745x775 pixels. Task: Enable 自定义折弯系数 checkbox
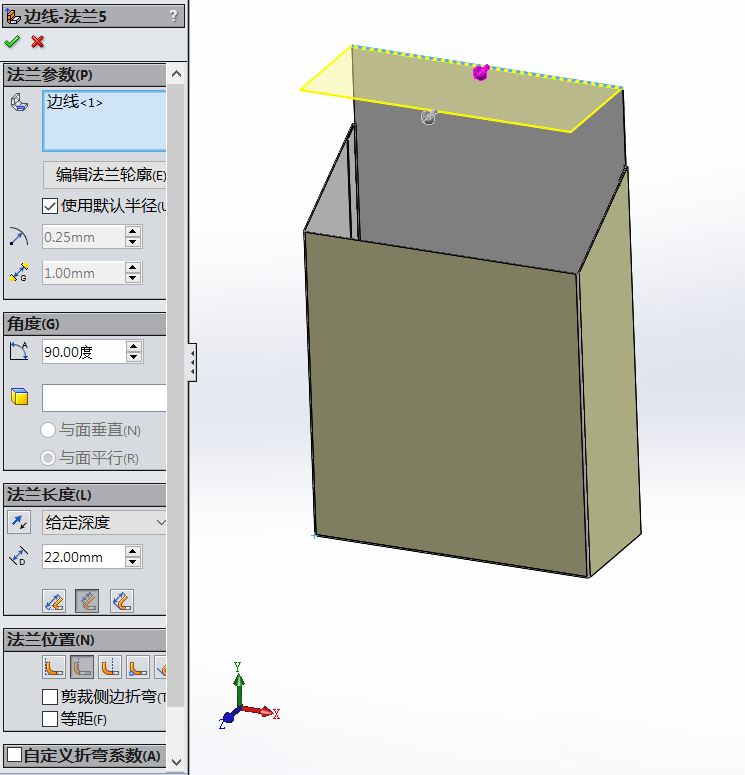coord(15,755)
